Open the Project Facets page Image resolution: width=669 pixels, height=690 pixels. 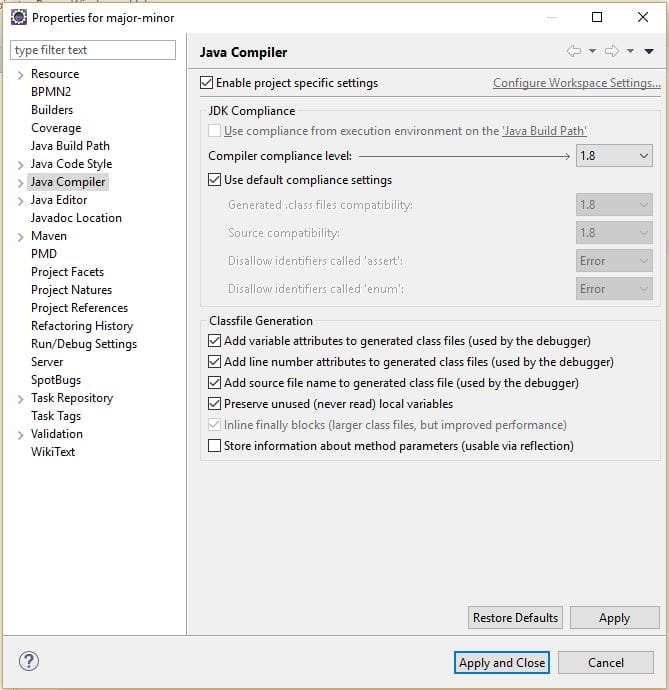67,272
